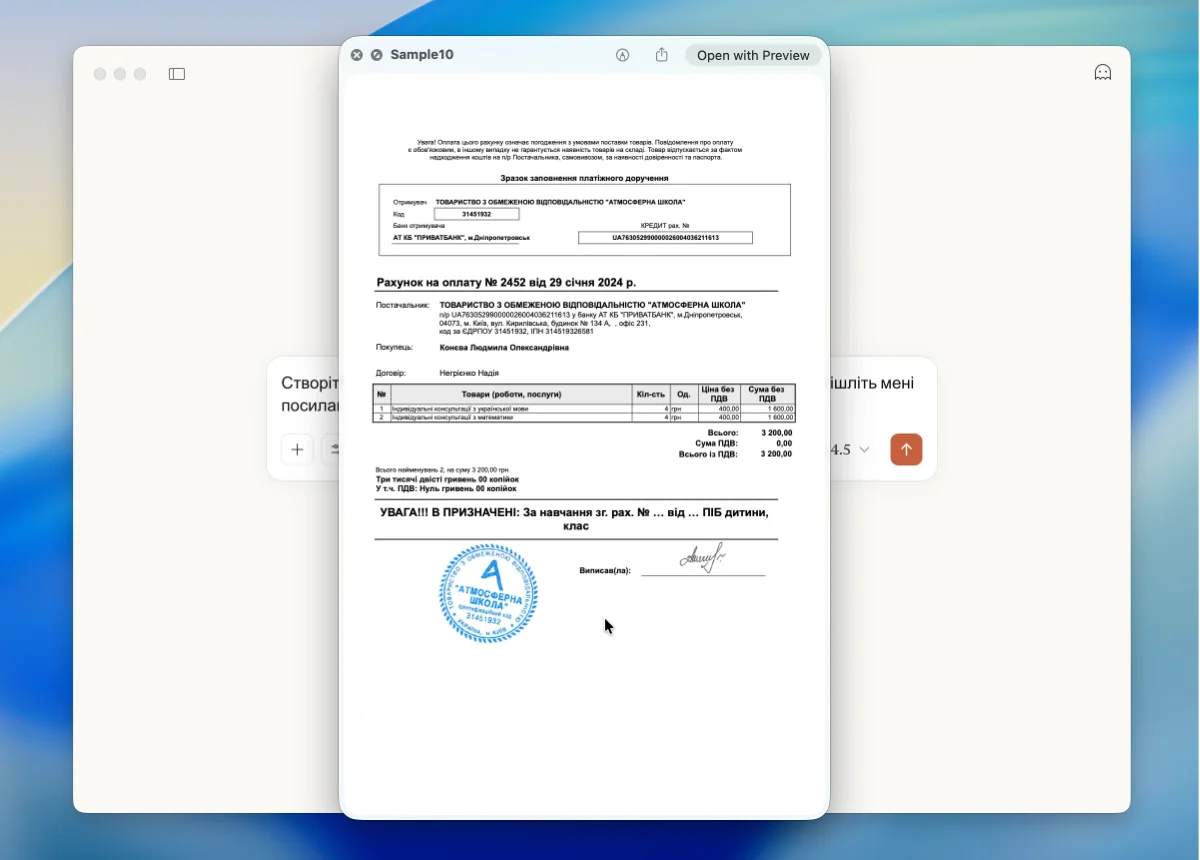Toggle the sidebar in the Claude window
1200x860 pixels.
click(x=177, y=74)
